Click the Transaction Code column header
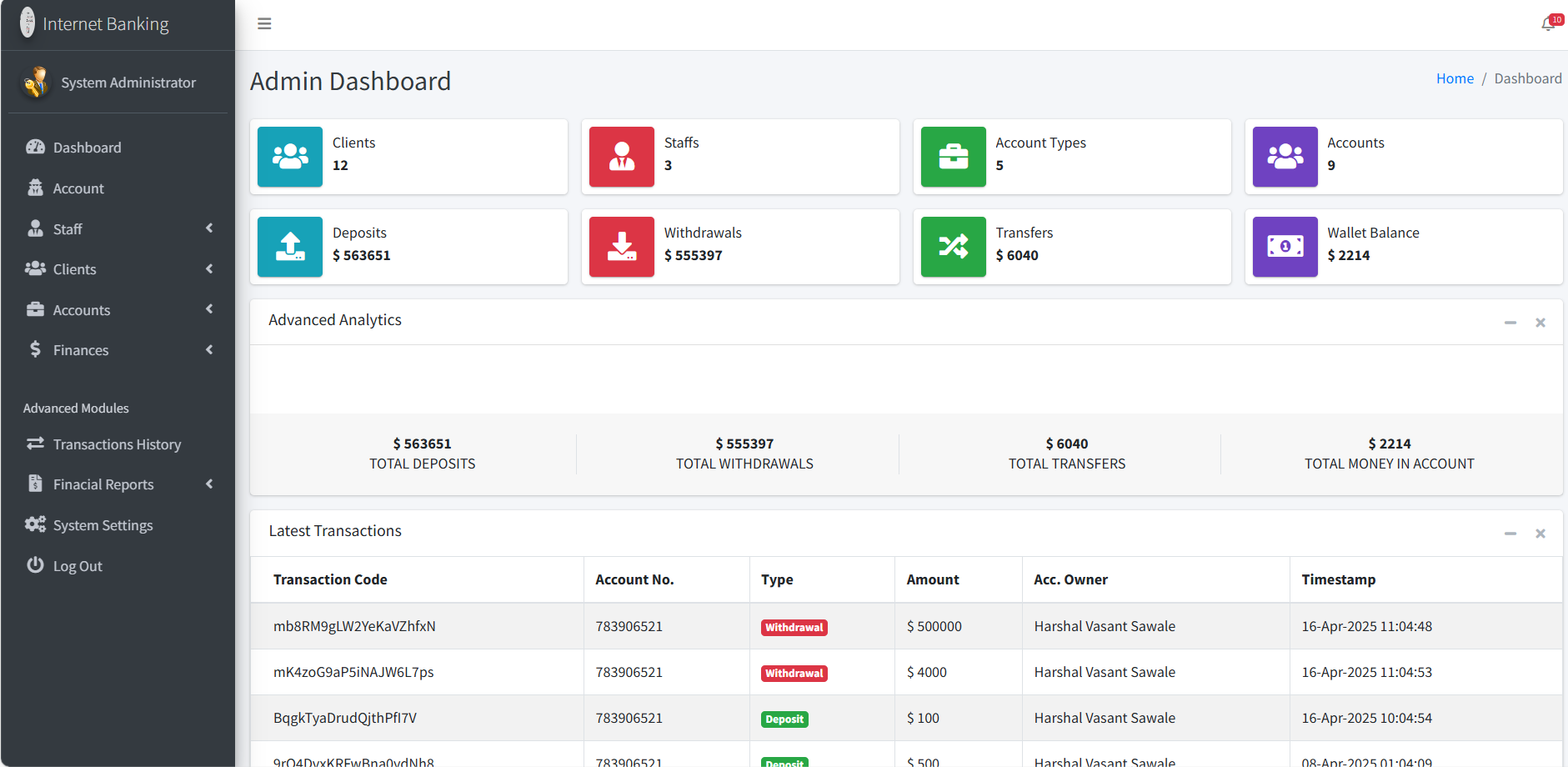Image resolution: width=1568 pixels, height=767 pixels. click(330, 579)
